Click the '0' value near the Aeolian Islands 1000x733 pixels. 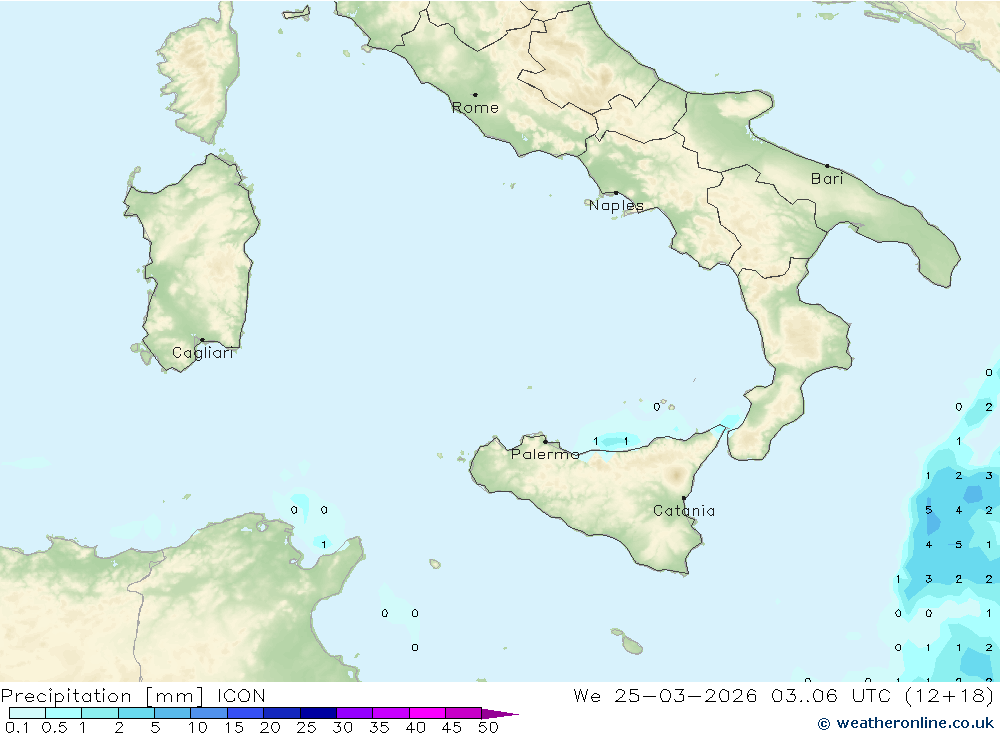coord(657,407)
